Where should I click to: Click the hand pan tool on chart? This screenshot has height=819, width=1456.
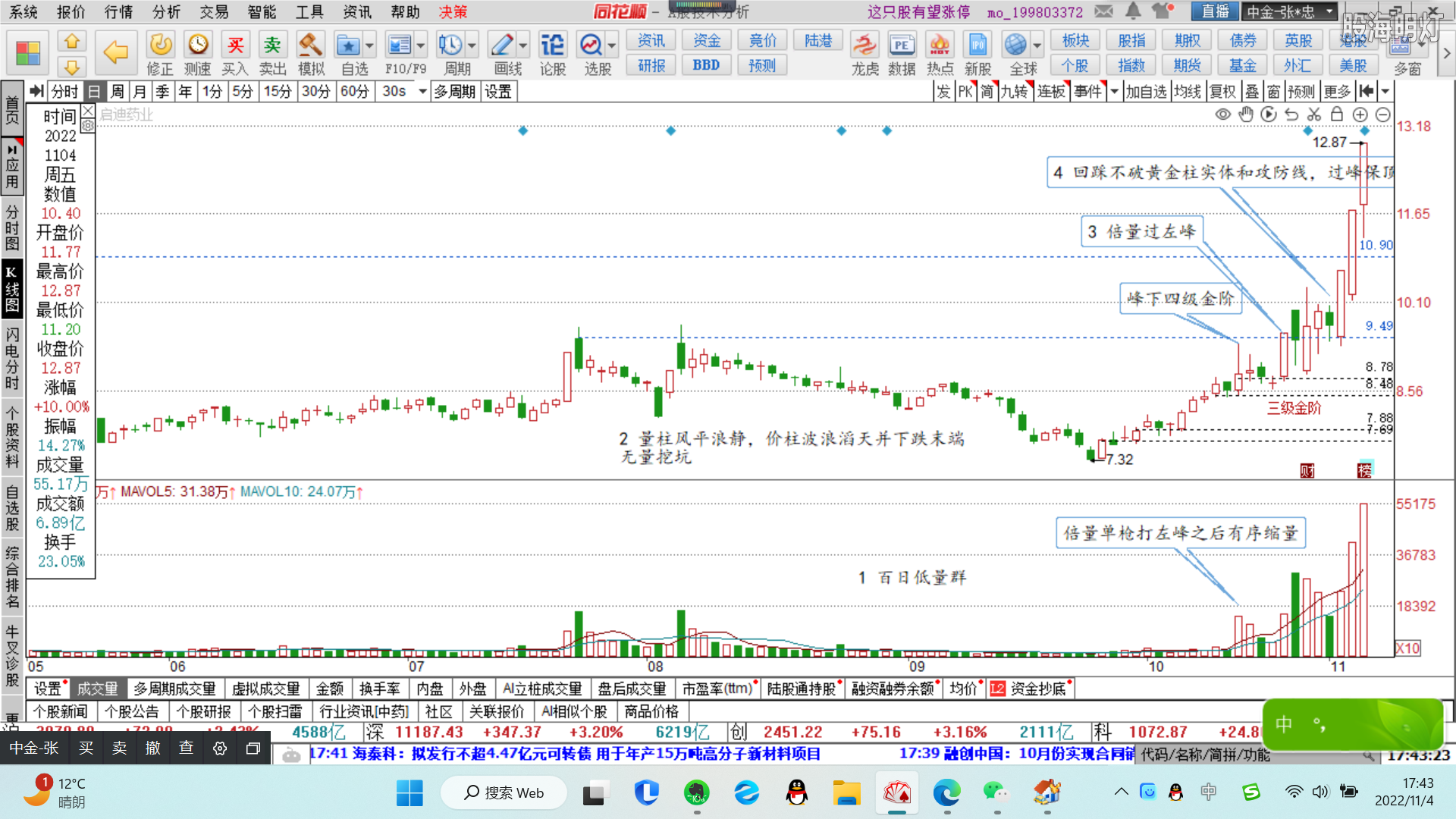1246,115
